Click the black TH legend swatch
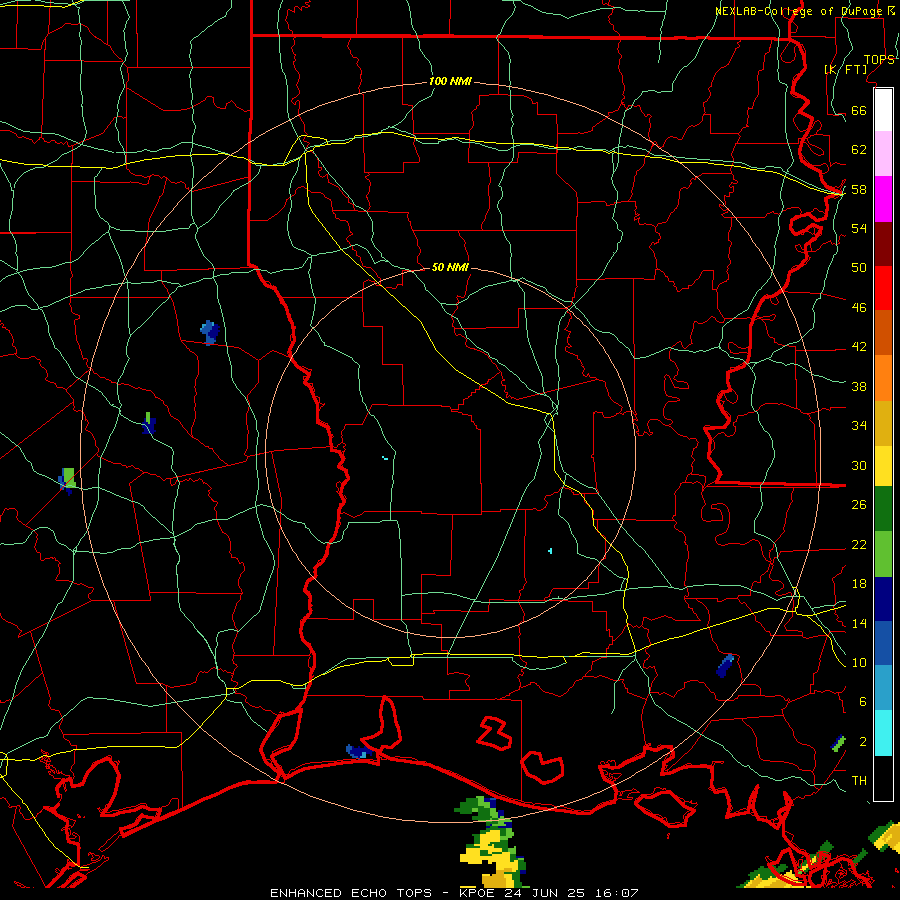Screen dimensions: 900x900 (x=883, y=778)
